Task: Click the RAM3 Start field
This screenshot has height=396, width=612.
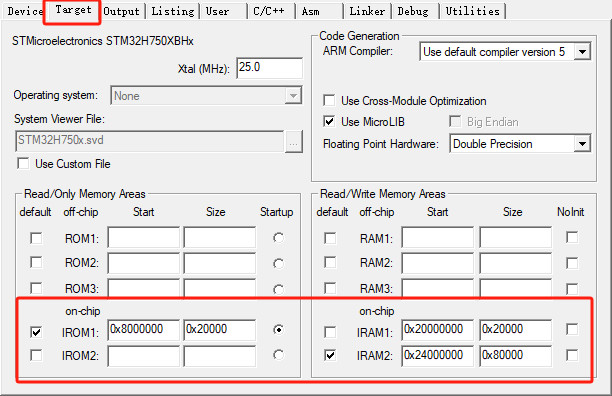Action: [x=438, y=288]
